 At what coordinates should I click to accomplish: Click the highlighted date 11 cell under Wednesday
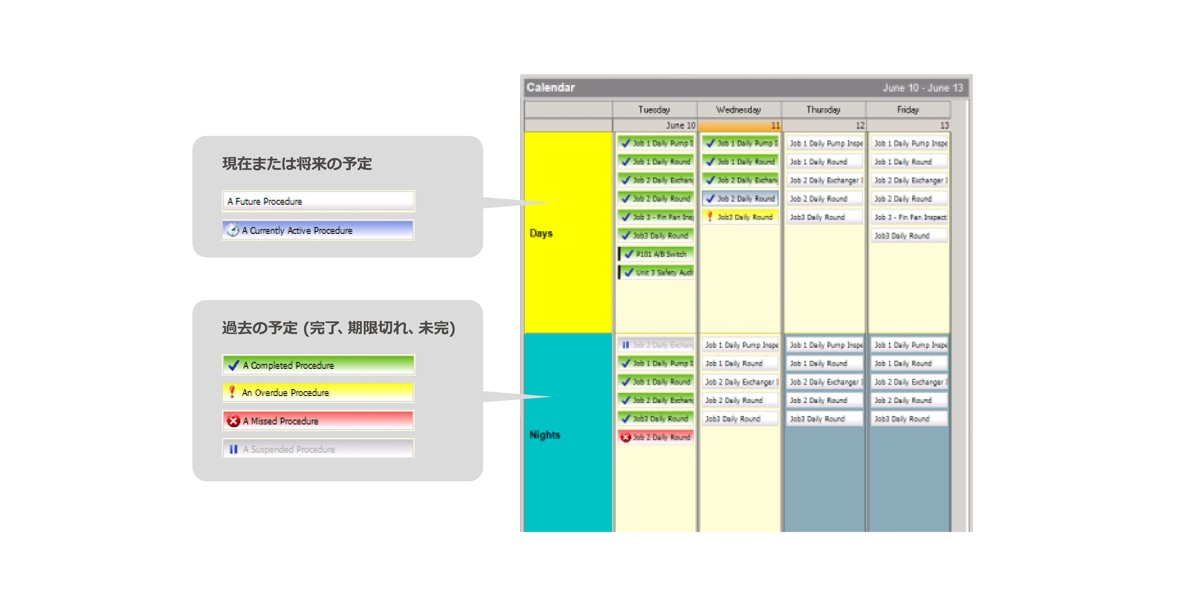739,126
